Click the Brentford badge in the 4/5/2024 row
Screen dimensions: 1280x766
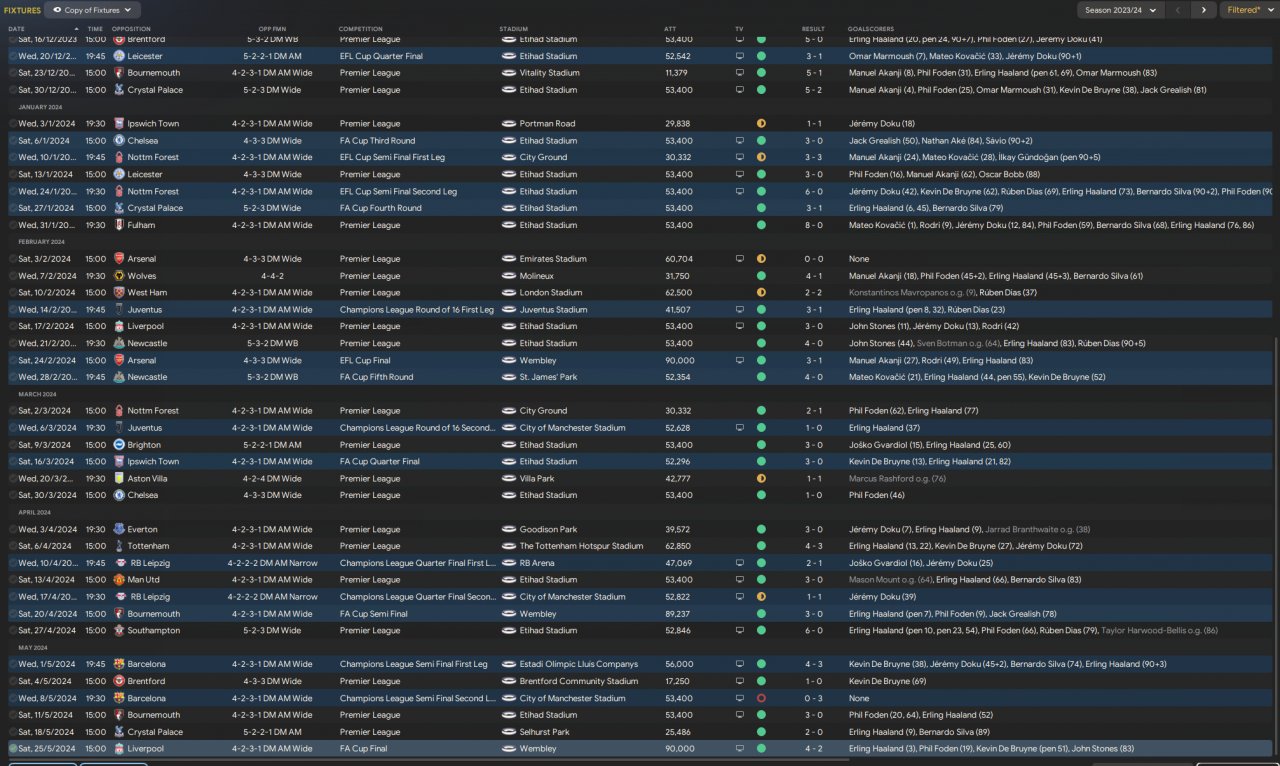[119, 681]
